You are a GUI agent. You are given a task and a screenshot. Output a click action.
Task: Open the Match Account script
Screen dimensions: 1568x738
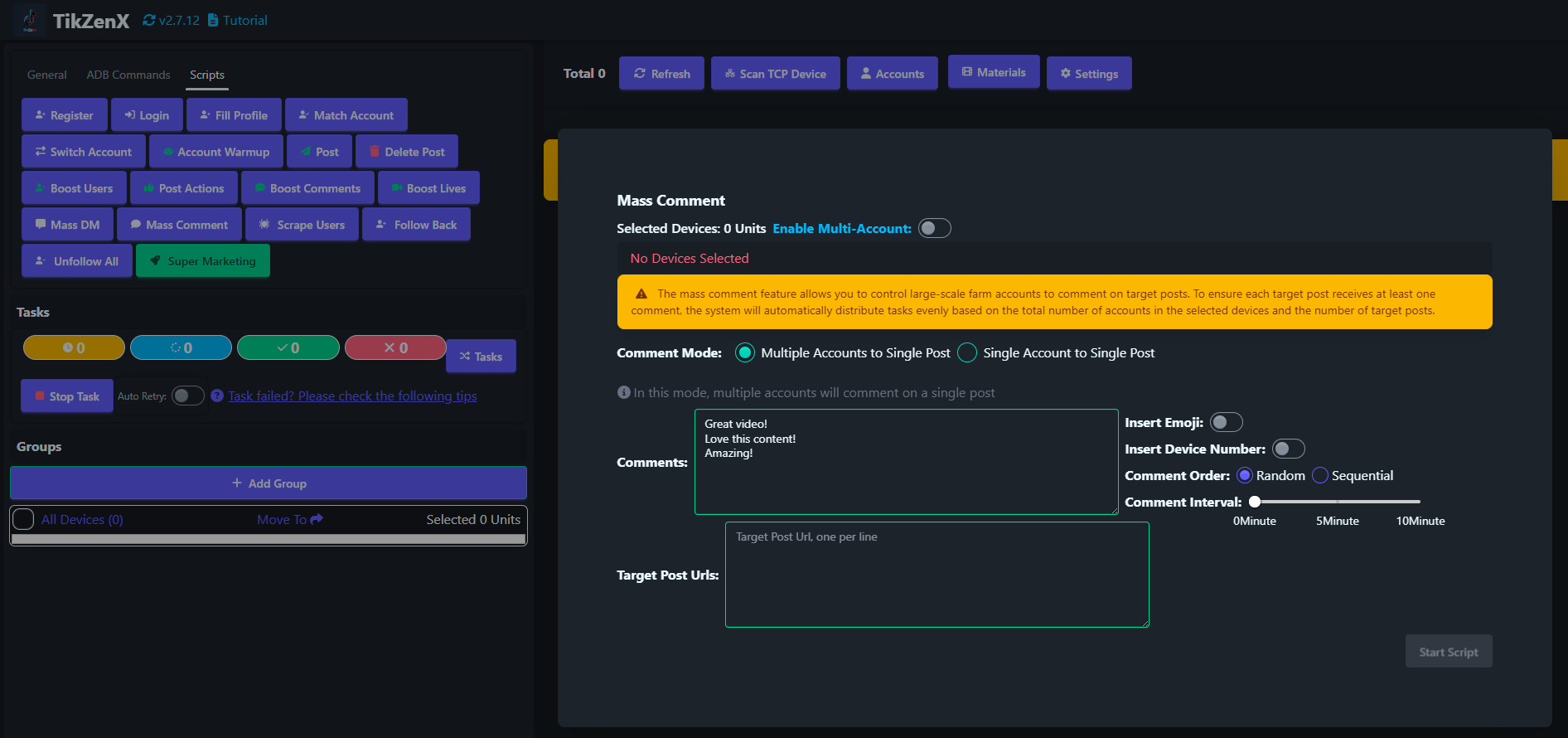coord(346,115)
